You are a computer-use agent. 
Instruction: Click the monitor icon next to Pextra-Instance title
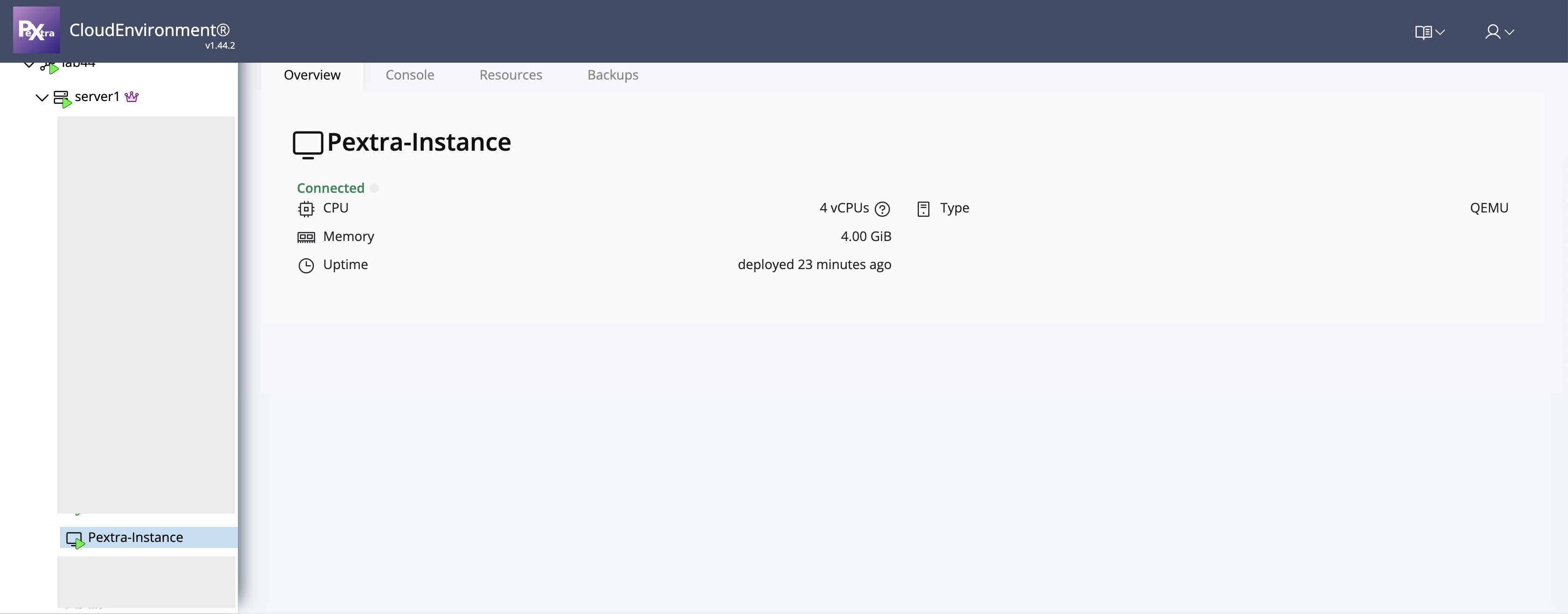click(x=308, y=144)
